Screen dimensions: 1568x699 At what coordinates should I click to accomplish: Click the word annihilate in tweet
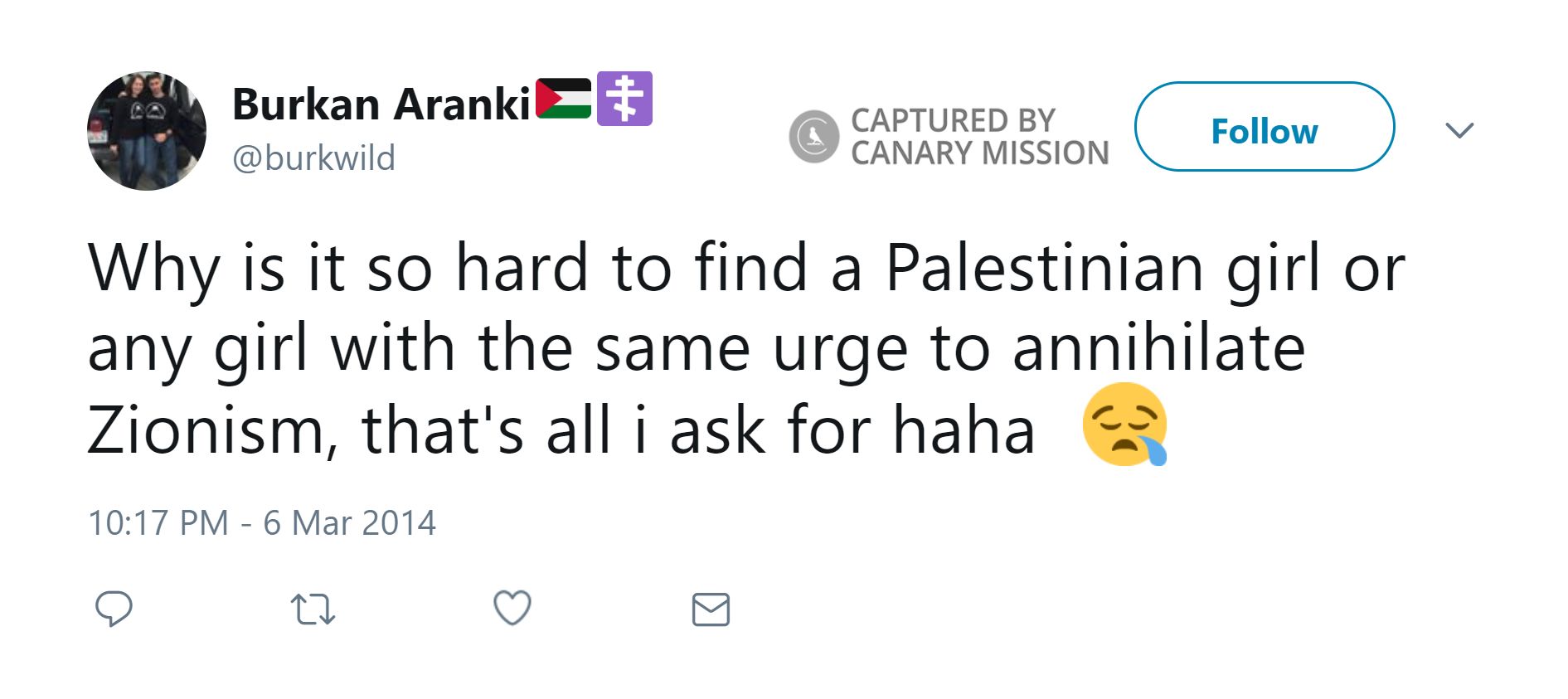1158,348
